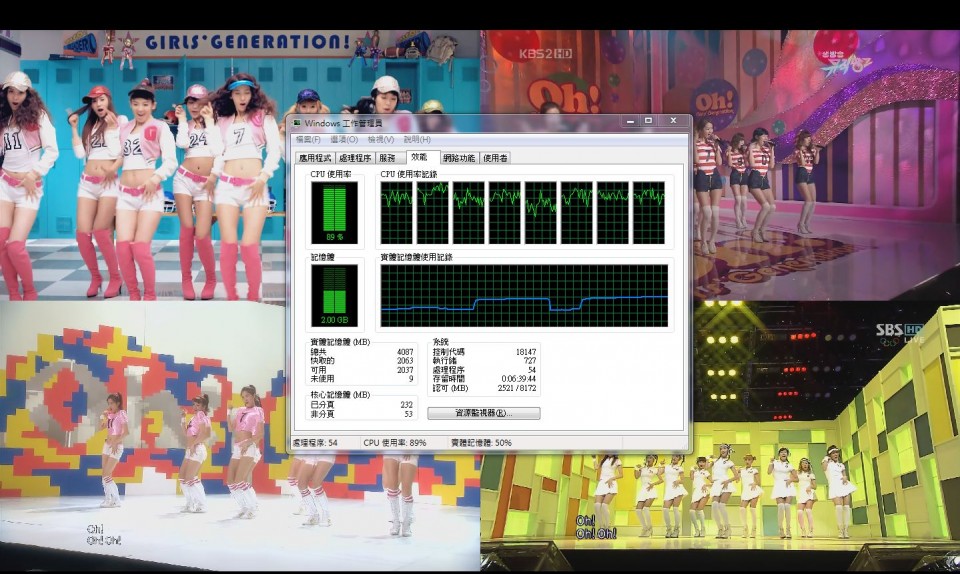The height and width of the screenshot is (574, 960).
Task: Click status bar entry 處理程序: 54
Action: tap(315, 442)
